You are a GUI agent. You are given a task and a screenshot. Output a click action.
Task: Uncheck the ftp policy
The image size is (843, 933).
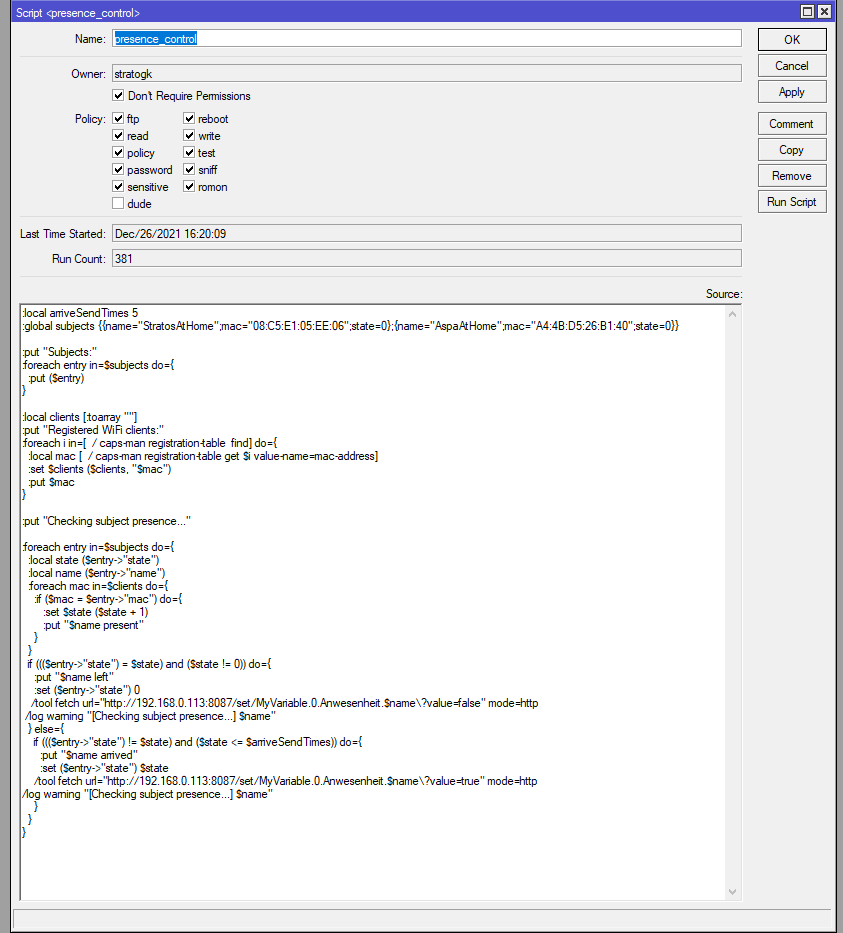(118, 118)
